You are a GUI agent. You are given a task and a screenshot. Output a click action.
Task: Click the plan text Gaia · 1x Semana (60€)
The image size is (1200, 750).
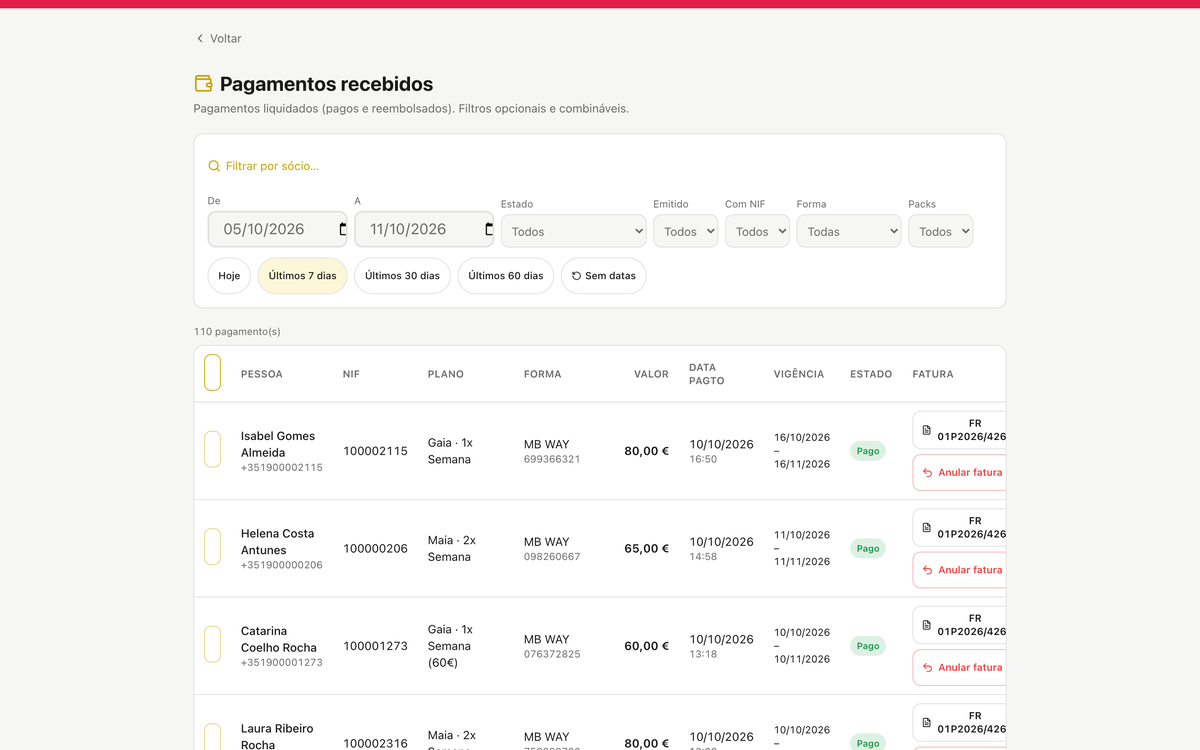pos(450,646)
